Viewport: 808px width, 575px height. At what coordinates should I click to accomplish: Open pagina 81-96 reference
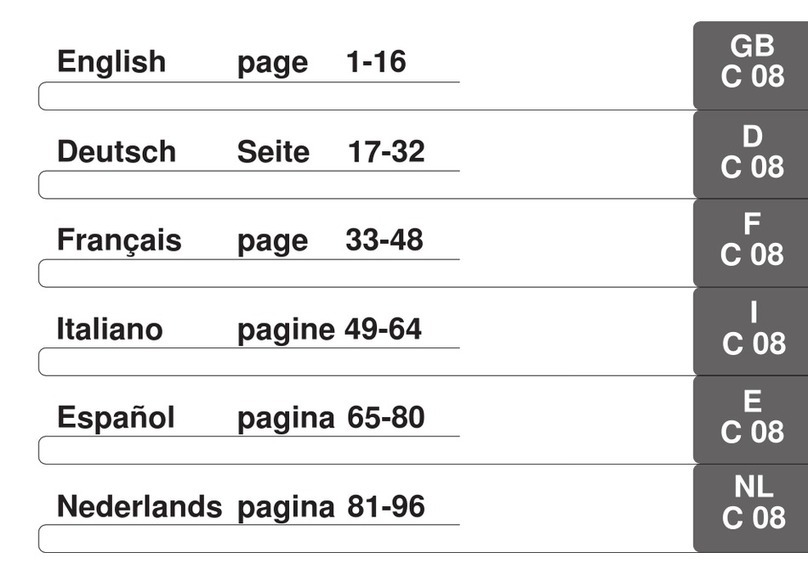pyautogui.click(x=331, y=506)
